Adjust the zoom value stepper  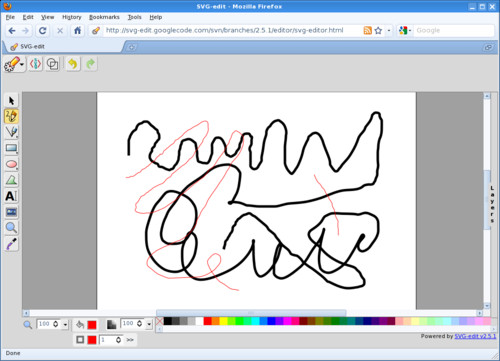pyautogui.click(x=56, y=324)
